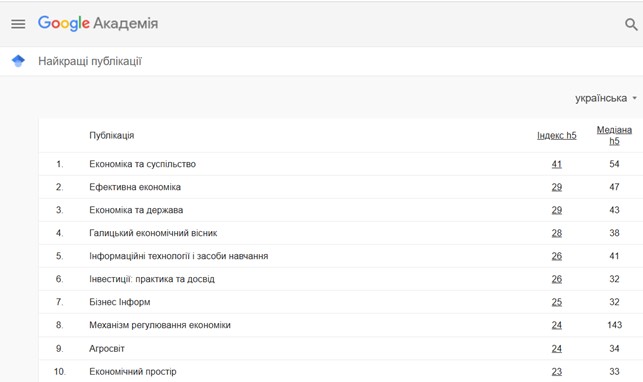Open h5-index 23 for Економічний простір
Viewport: 643px width, 382px height.
tap(556, 371)
